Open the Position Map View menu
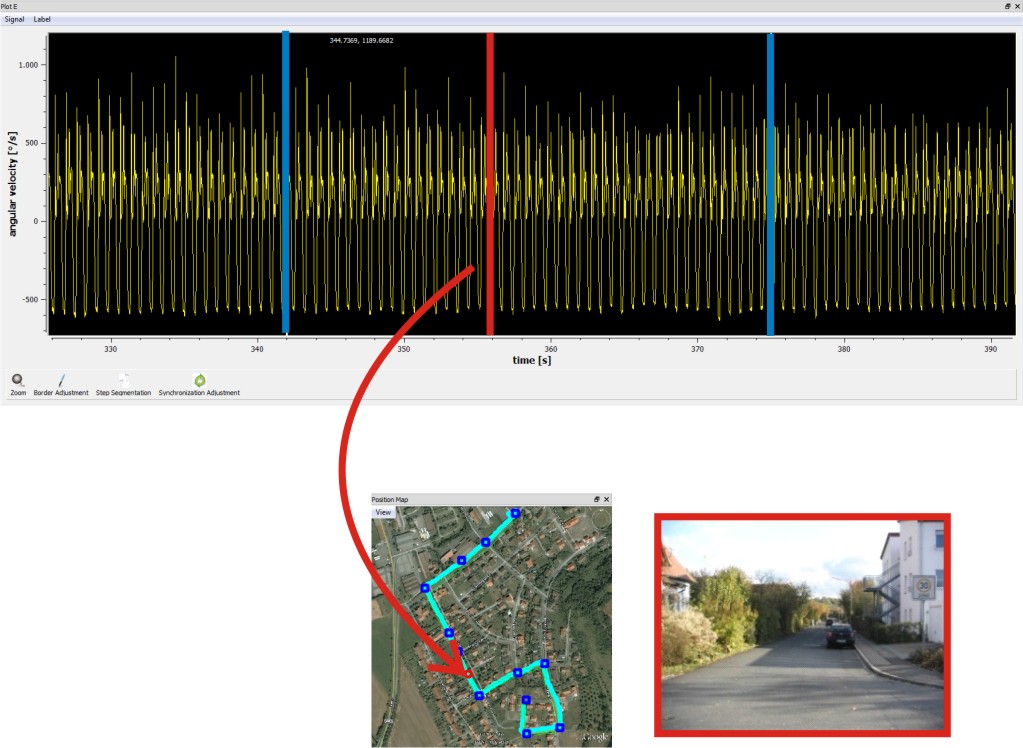 click(x=383, y=512)
